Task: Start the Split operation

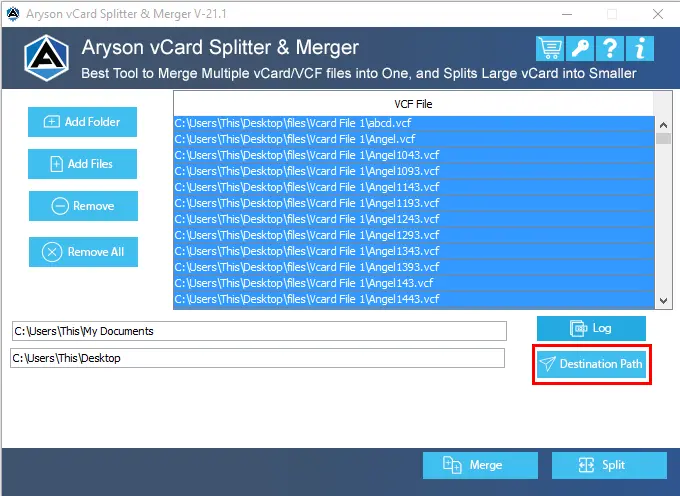Action: pos(609,465)
